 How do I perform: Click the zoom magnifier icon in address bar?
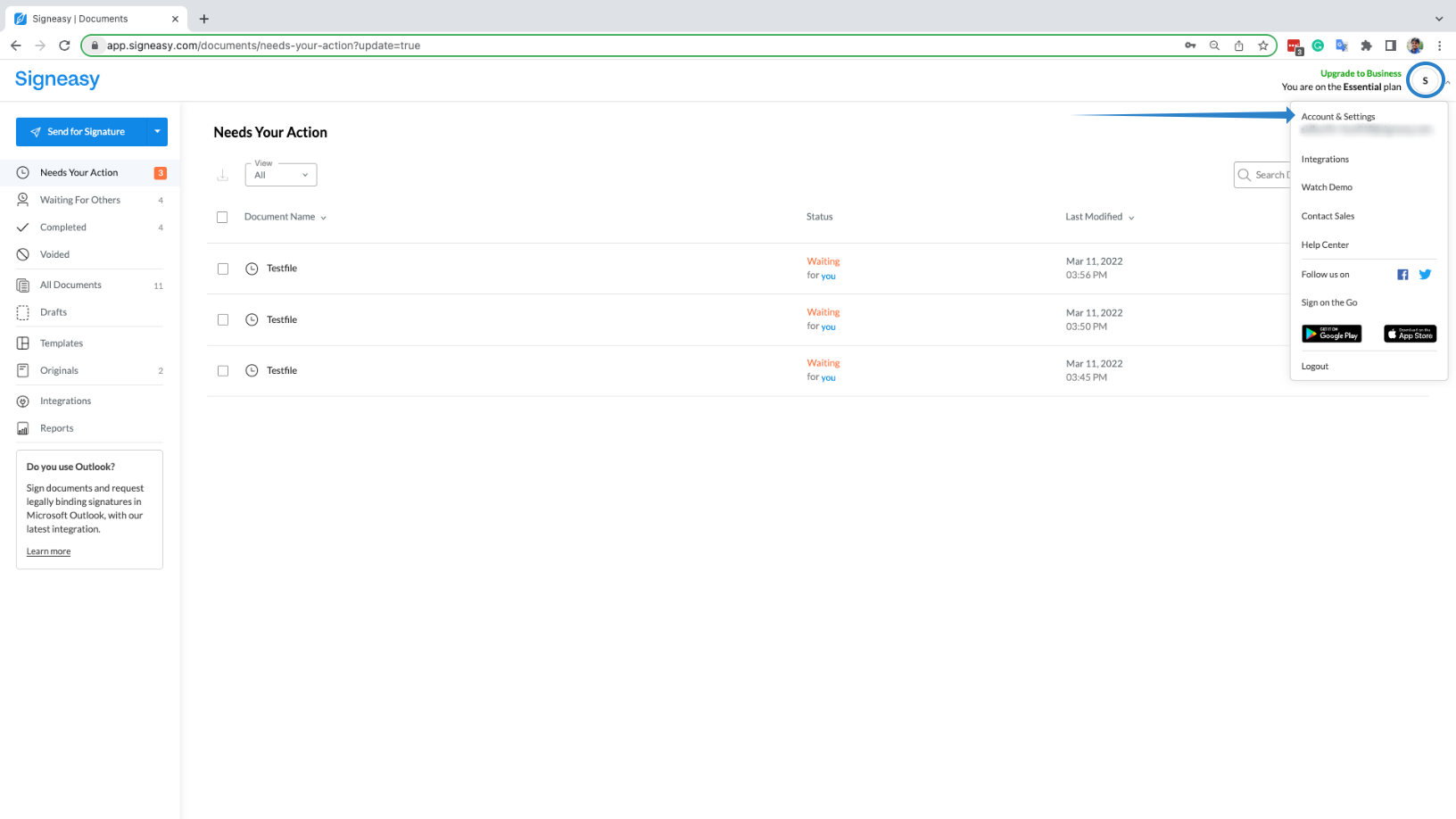pos(1214,45)
